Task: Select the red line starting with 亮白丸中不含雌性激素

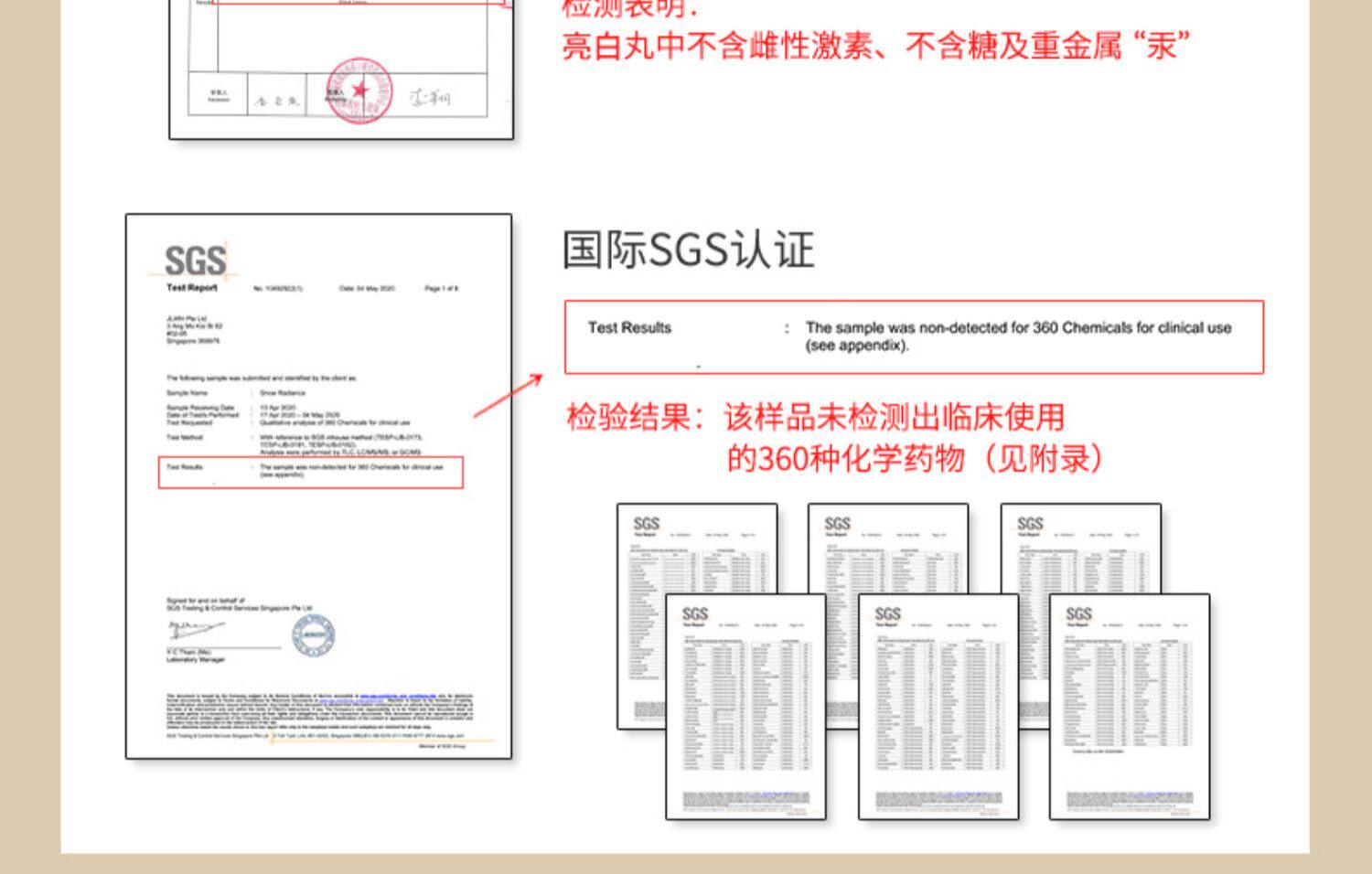Action: tap(876, 45)
